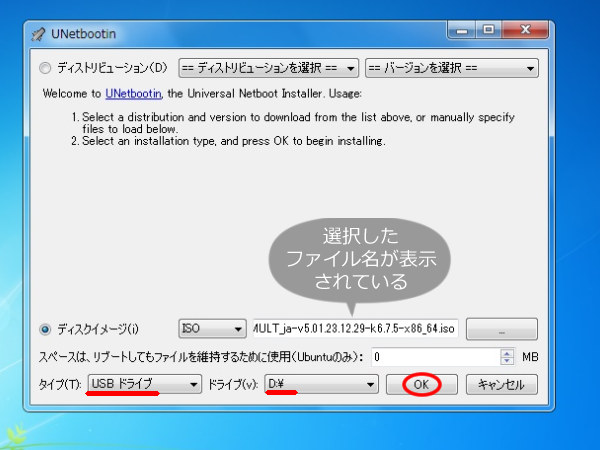
Task: Click the ドライブ(v): label
Action: [x=233, y=384]
